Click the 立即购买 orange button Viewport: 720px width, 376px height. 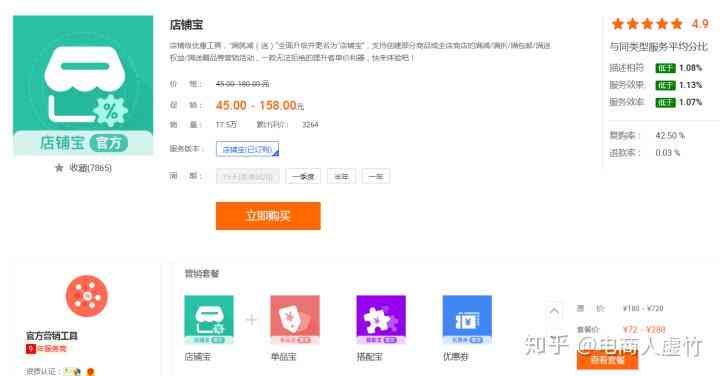click(x=268, y=216)
